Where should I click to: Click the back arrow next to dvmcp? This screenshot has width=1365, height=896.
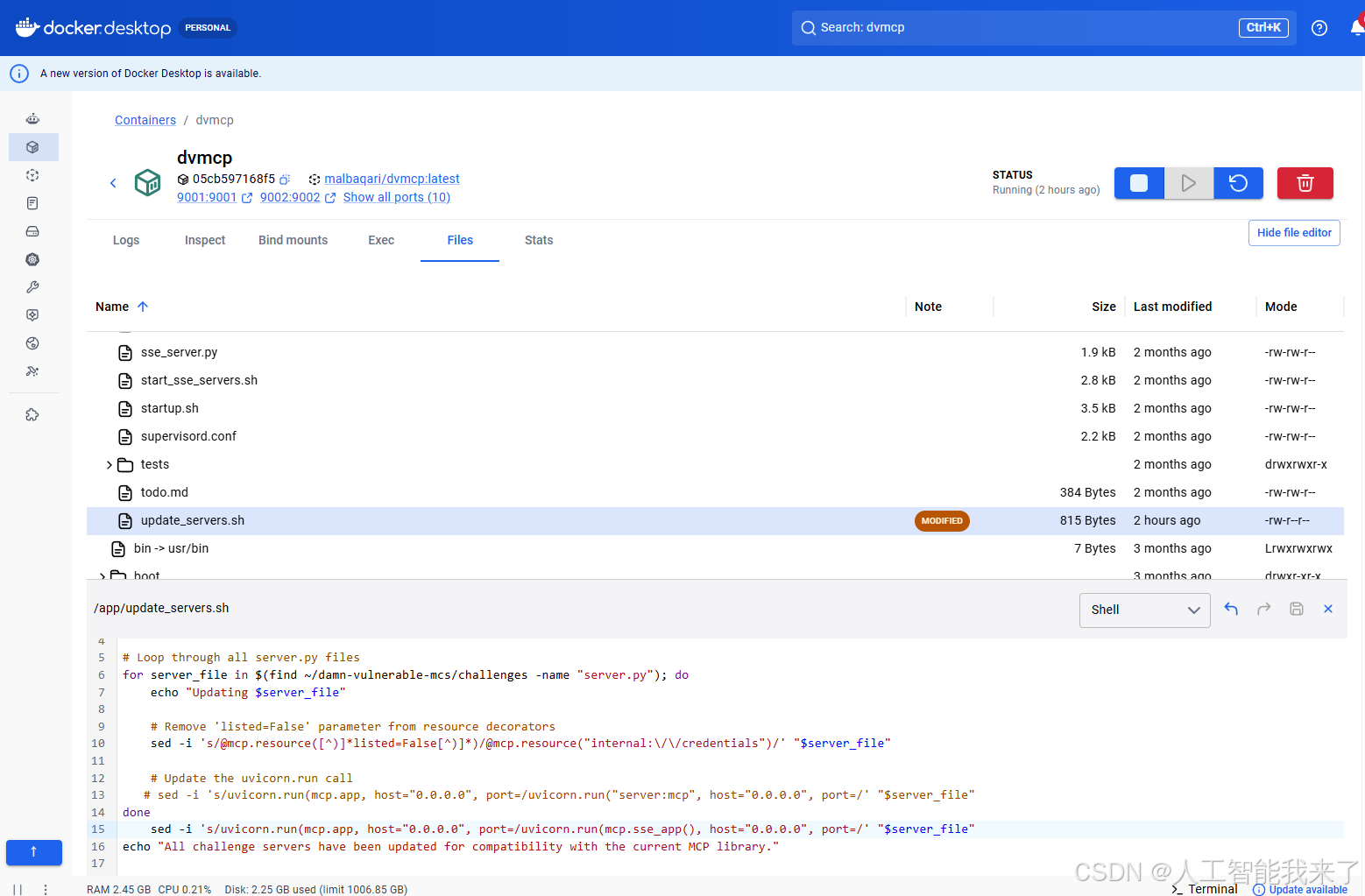113,183
